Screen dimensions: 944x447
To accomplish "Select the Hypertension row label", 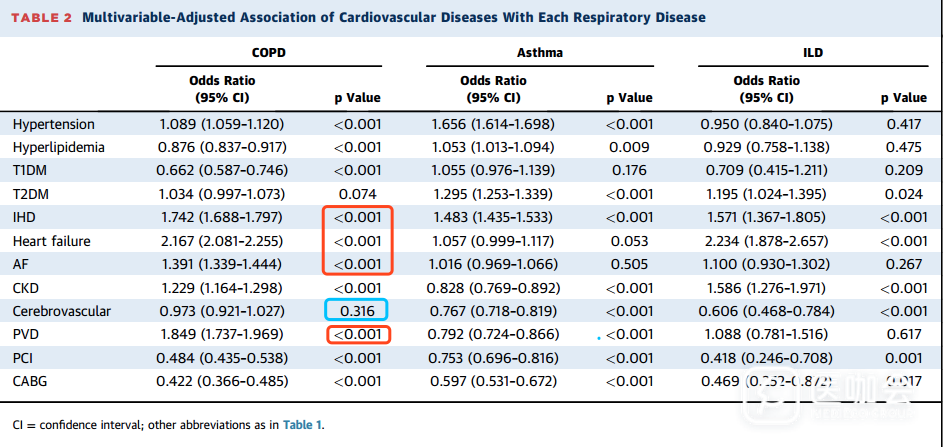I will pos(54,125).
